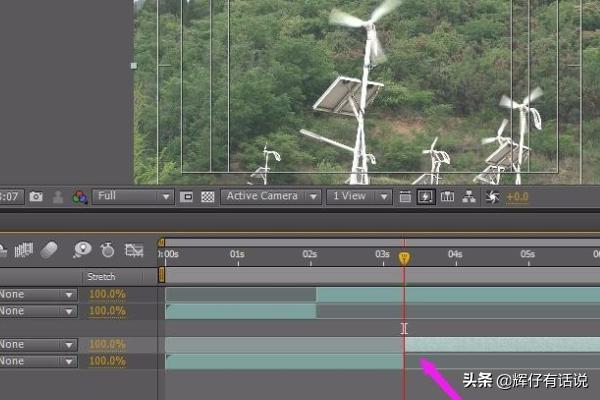Image resolution: width=600 pixels, height=400 pixels.
Task: Select the top layer's bar after 02s
Action: [458, 294]
